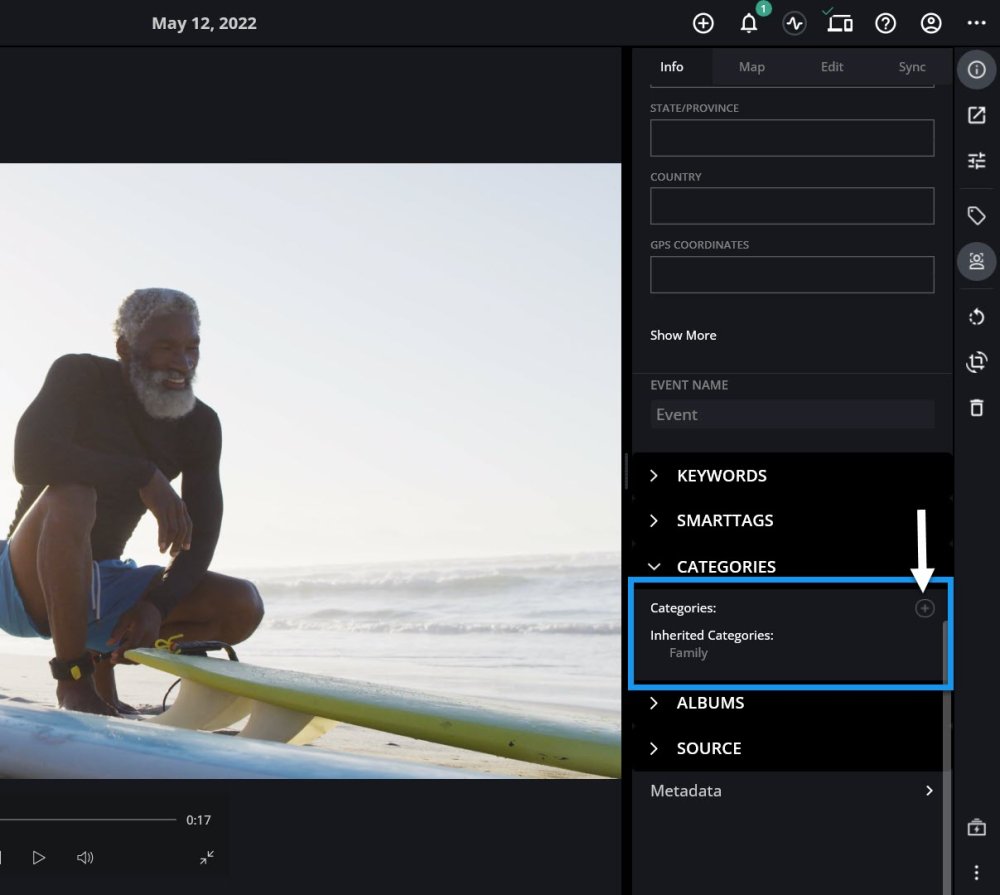Open the help question mark icon
Screen dimensions: 1000x895
[x=885, y=23]
